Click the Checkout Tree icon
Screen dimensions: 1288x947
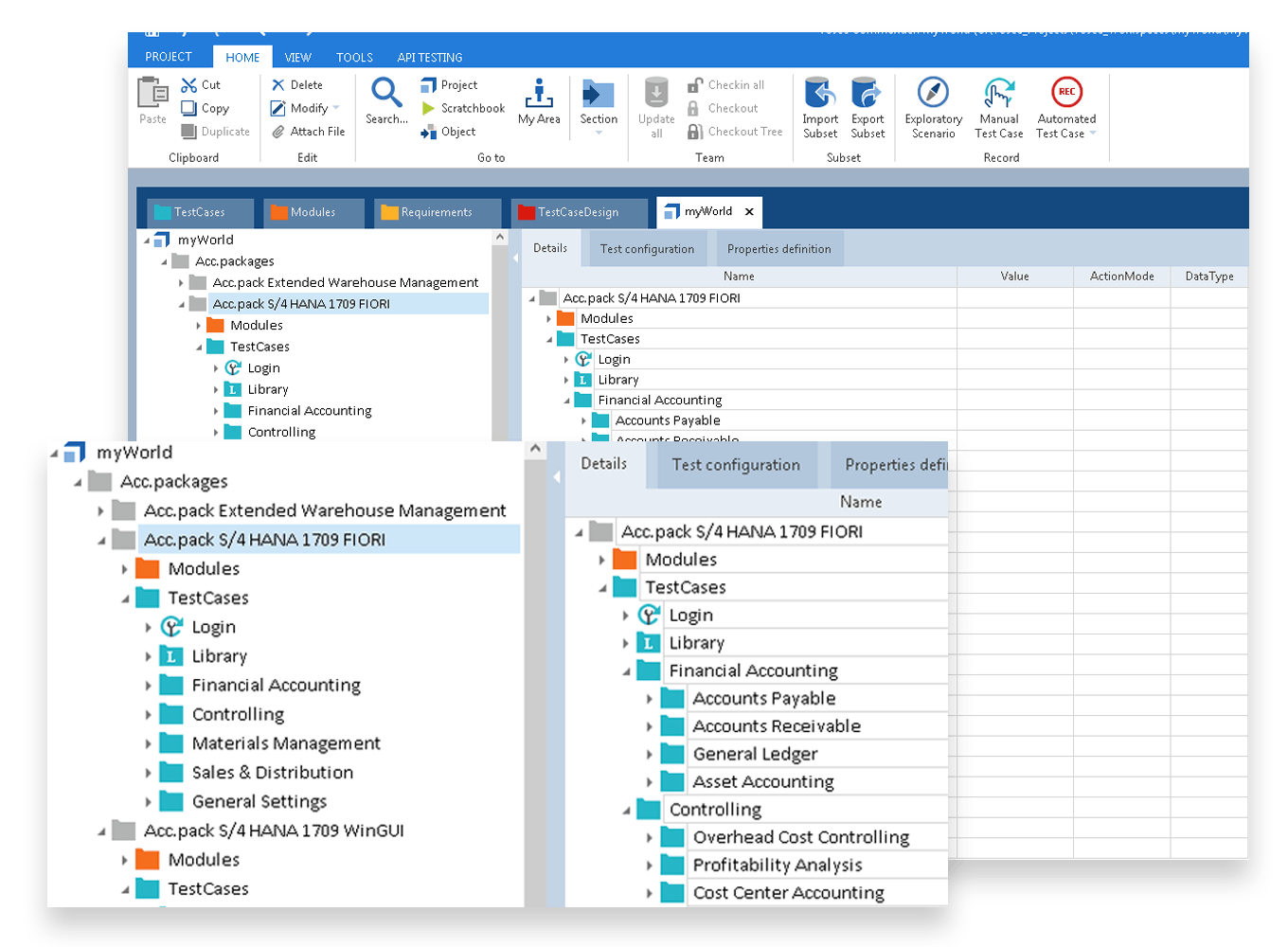695,132
